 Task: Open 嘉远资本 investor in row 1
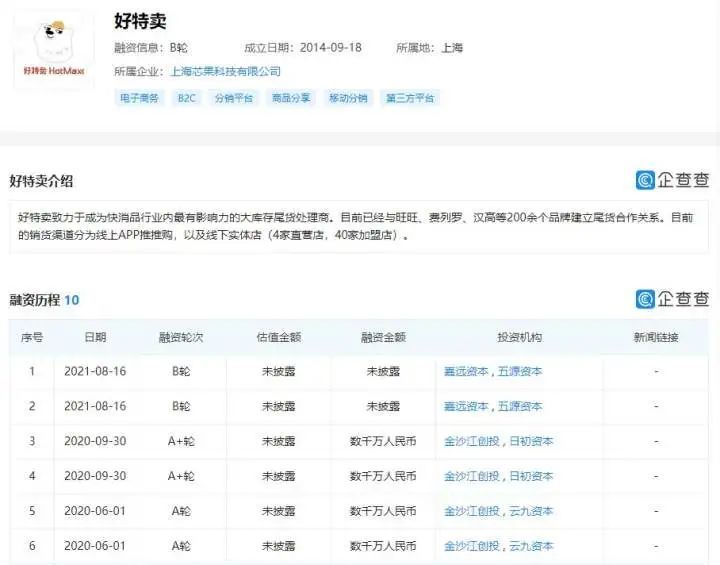pos(466,371)
